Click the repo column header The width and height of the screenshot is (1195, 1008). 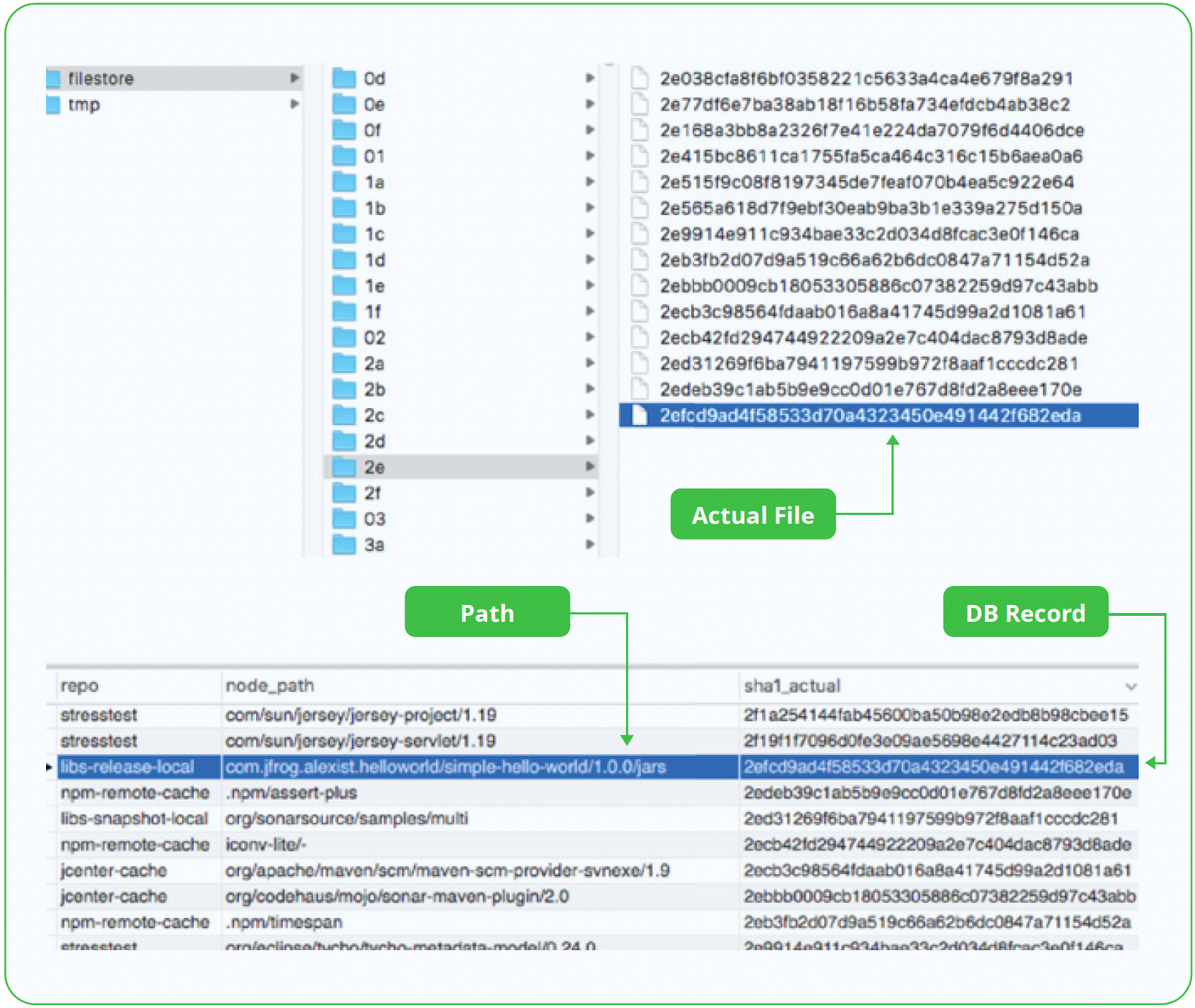click(x=80, y=686)
